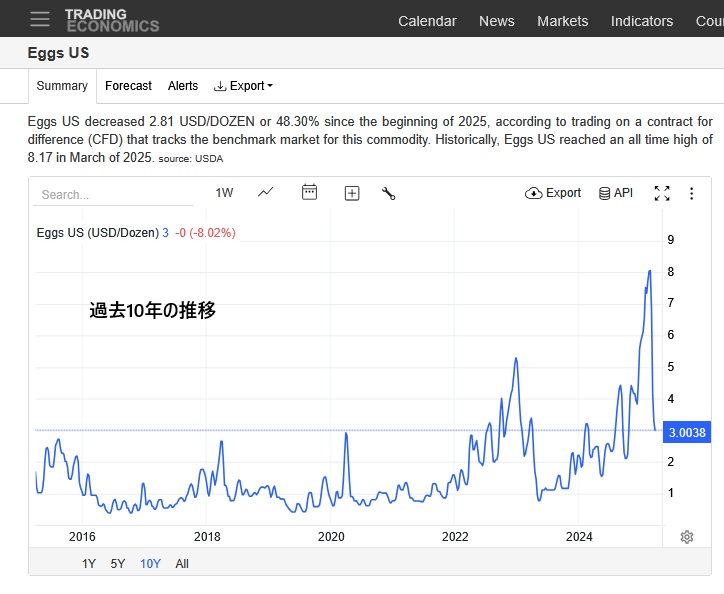Click the chart type line icon
This screenshot has width=724, height=594.
click(265, 193)
